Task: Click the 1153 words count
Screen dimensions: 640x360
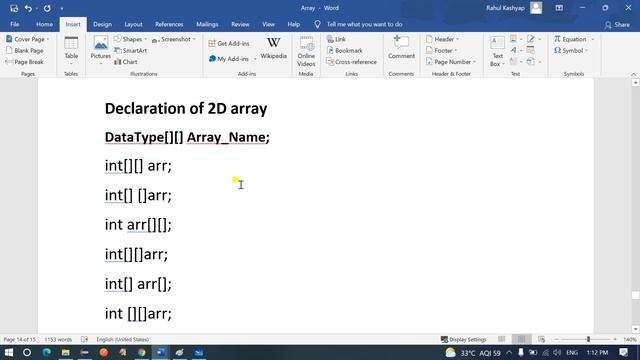Action: (58, 340)
